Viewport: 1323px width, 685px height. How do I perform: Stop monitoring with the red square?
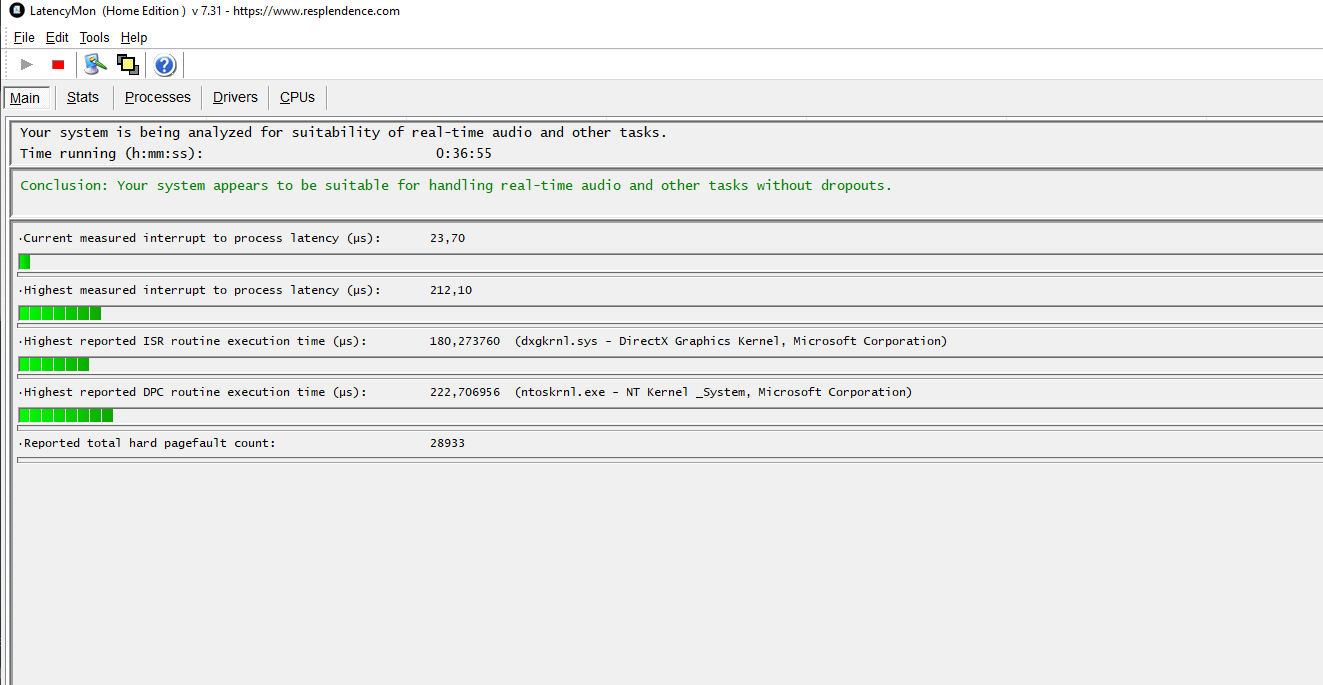coord(58,65)
